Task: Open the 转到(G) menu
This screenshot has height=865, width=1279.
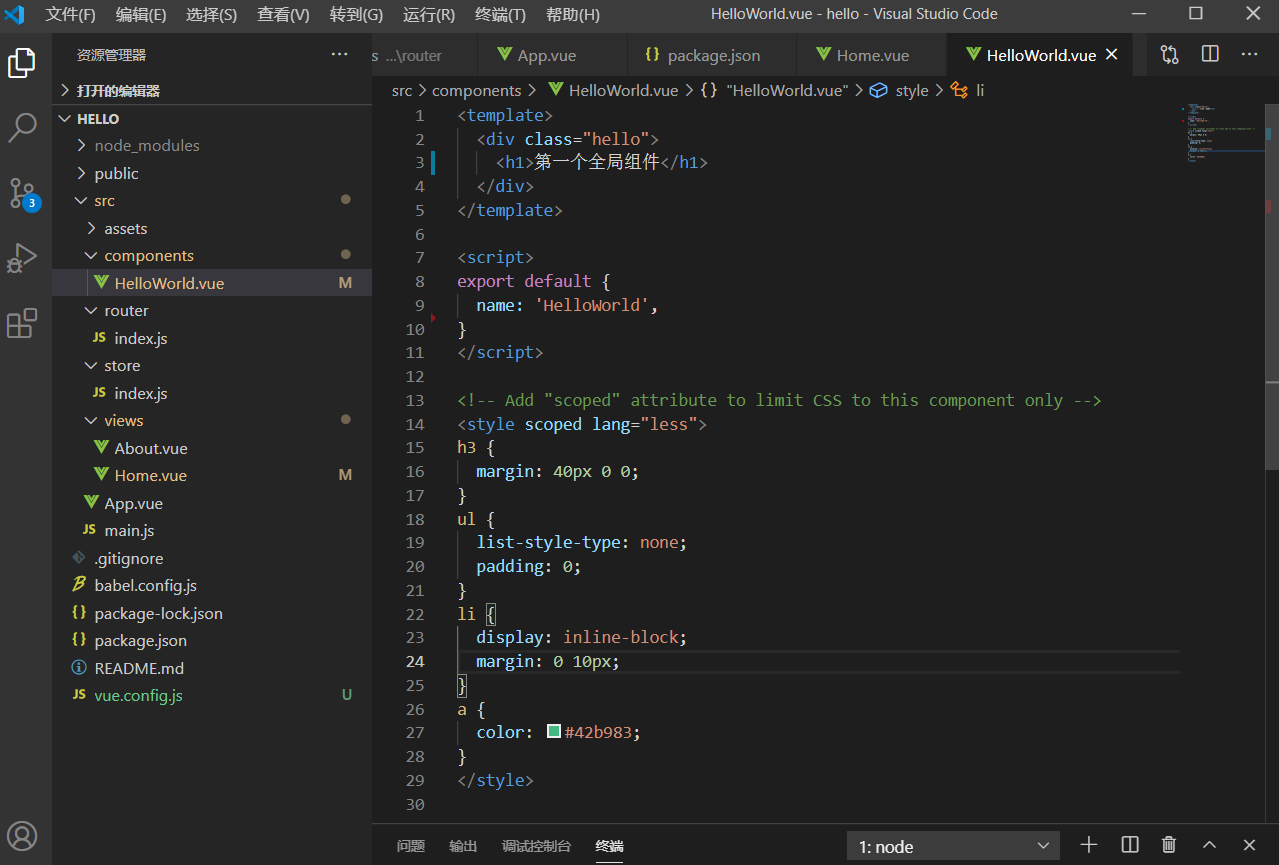Action: pos(356,14)
